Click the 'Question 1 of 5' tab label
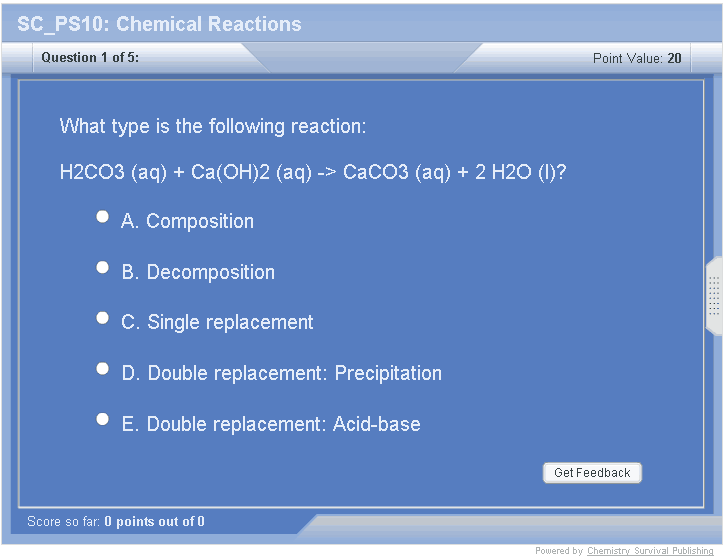The height and width of the screenshot is (557, 724). (x=90, y=58)
